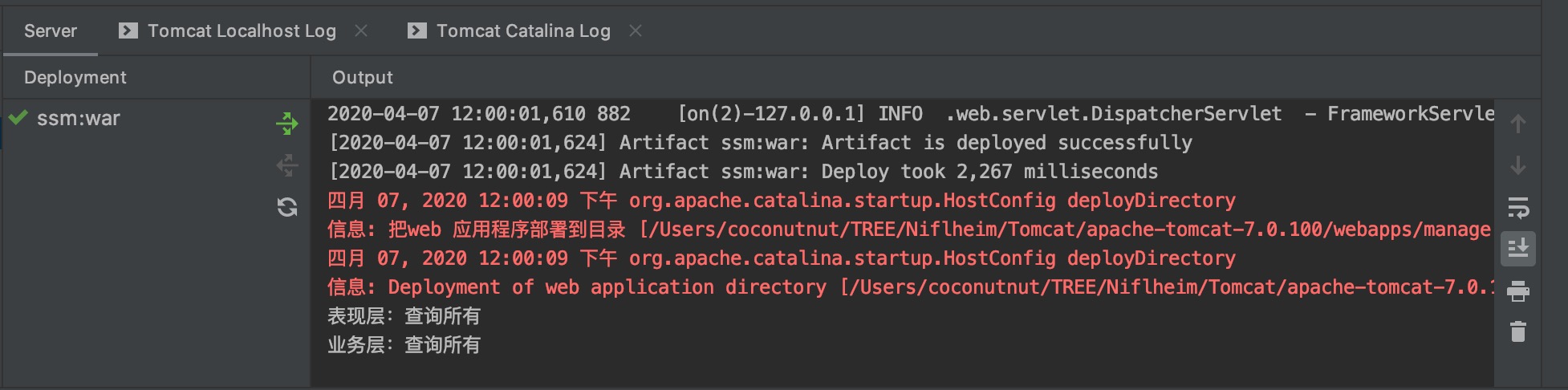The image size is (1568, 390).
Task: Refresh the deployment status
Action: [x=286, y=207]
